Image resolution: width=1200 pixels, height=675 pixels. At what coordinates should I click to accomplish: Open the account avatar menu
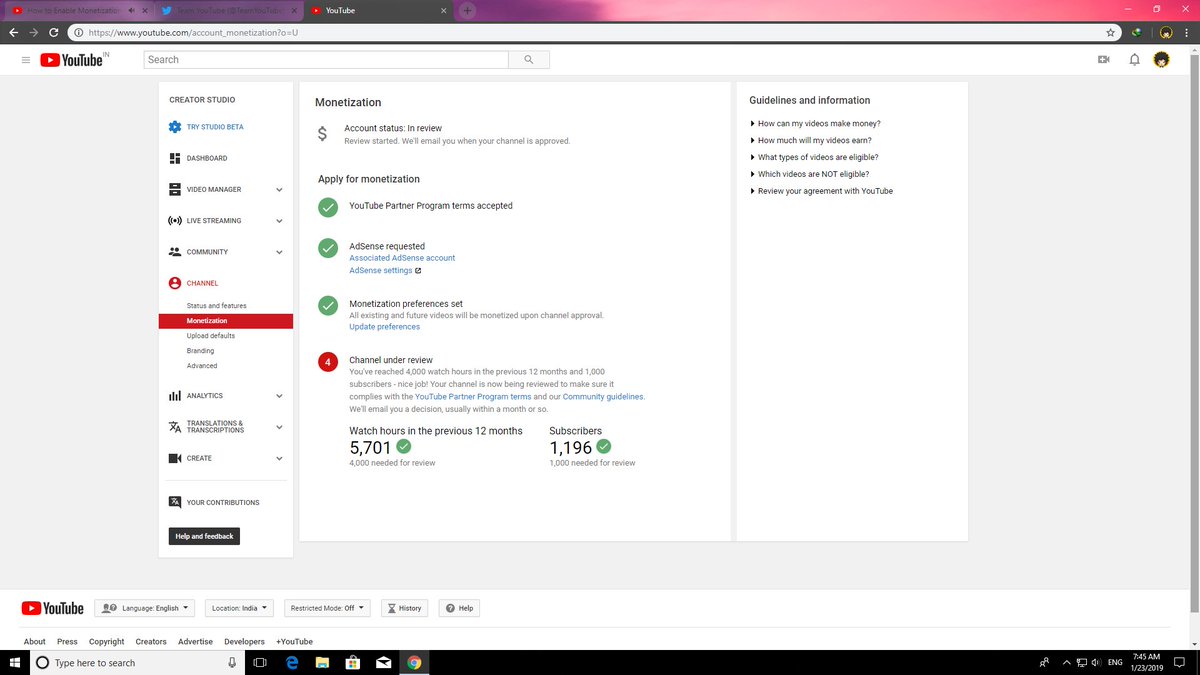point(1161,60)
